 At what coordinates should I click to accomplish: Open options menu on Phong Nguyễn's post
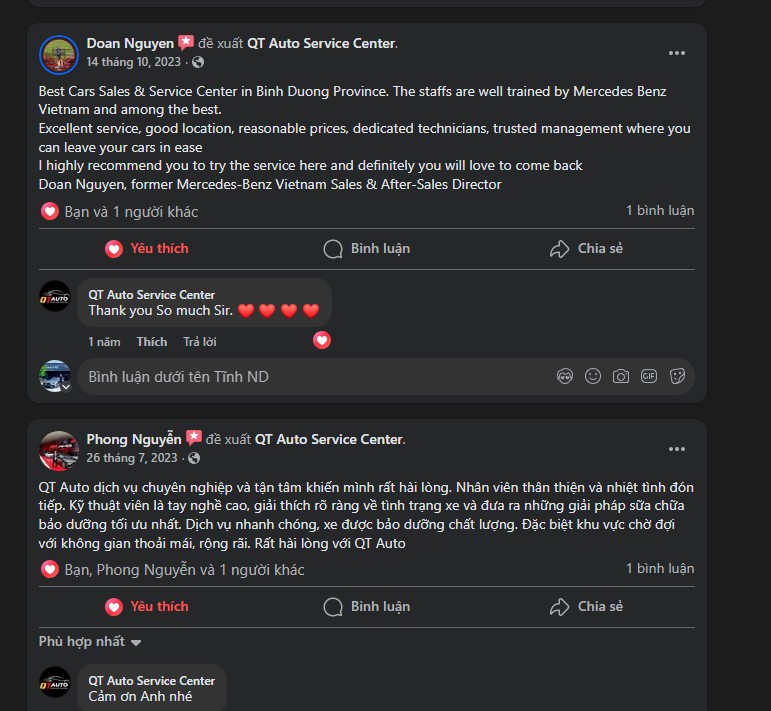click(x=677, y=449)
